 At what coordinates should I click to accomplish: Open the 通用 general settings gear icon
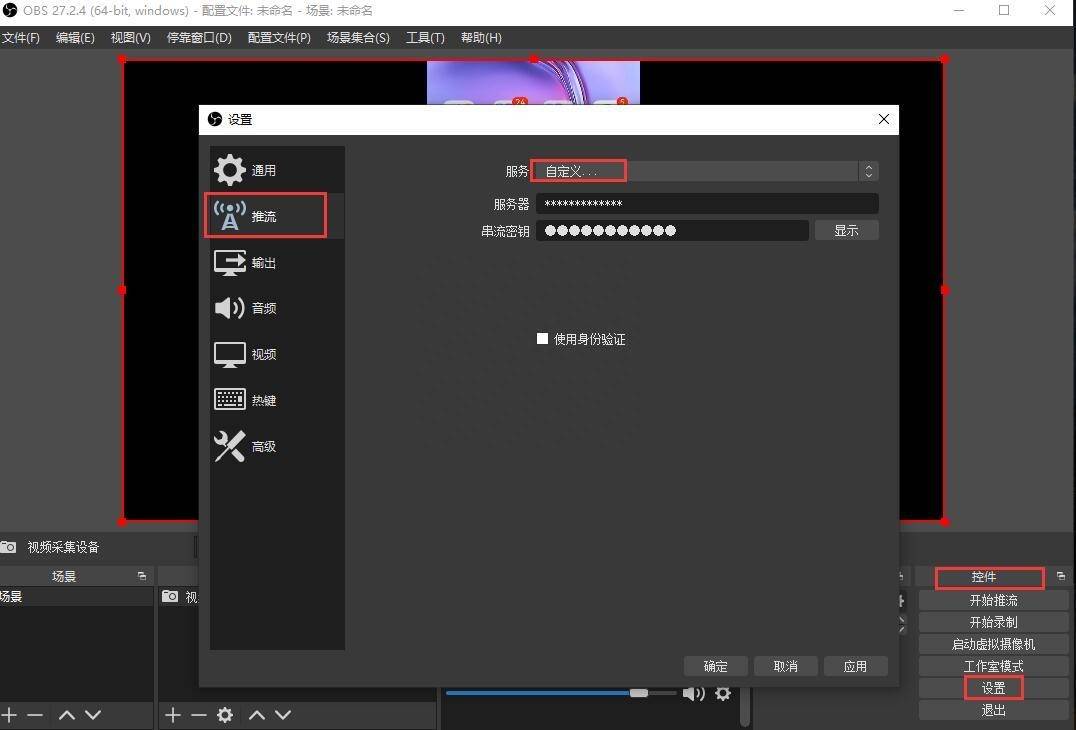click(x=229, y=170)
